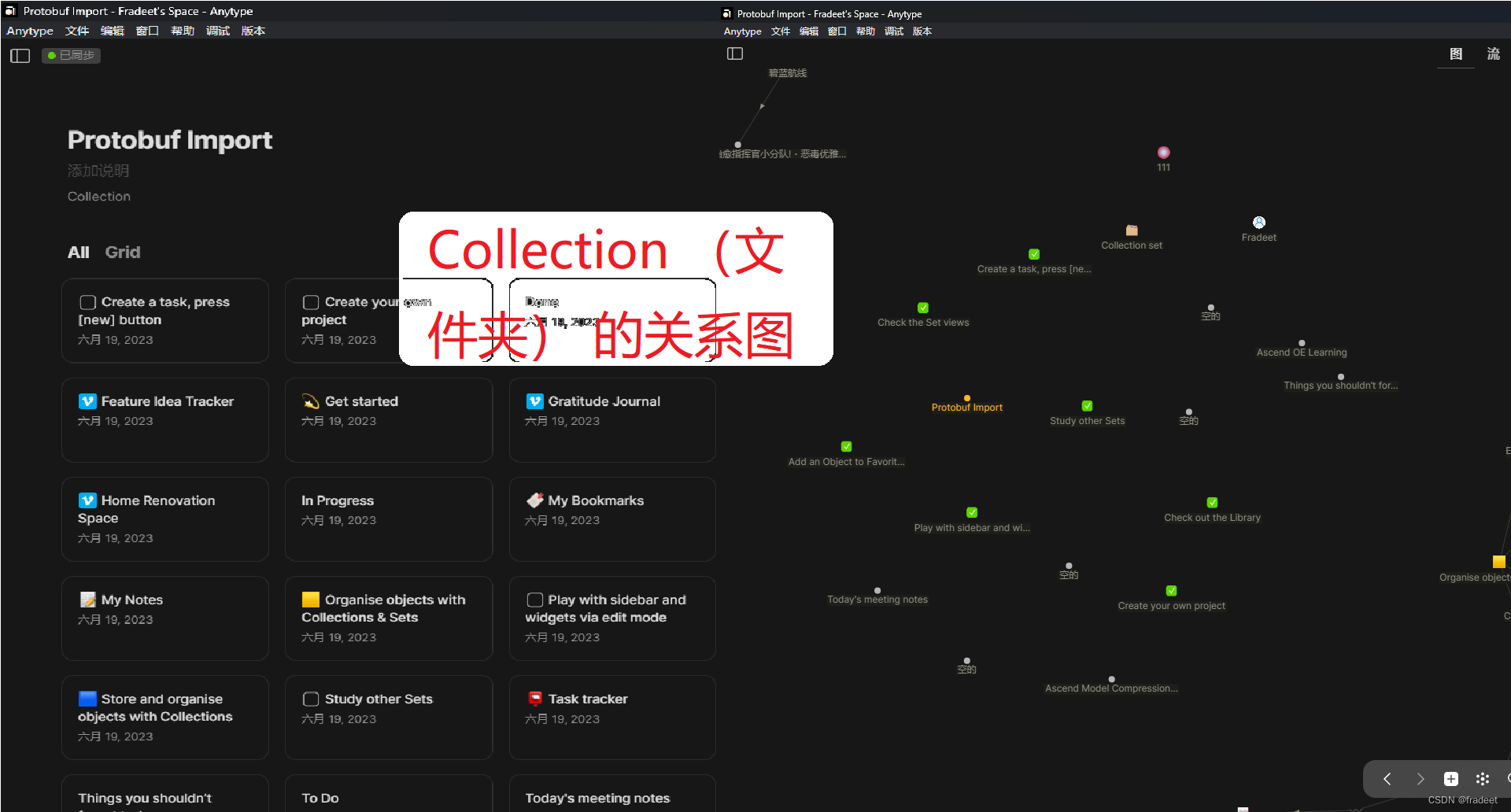The height and width of the screenshot is (812, 1511).
Task: Check the Create a task card checkbox
Action: [87, 302]
